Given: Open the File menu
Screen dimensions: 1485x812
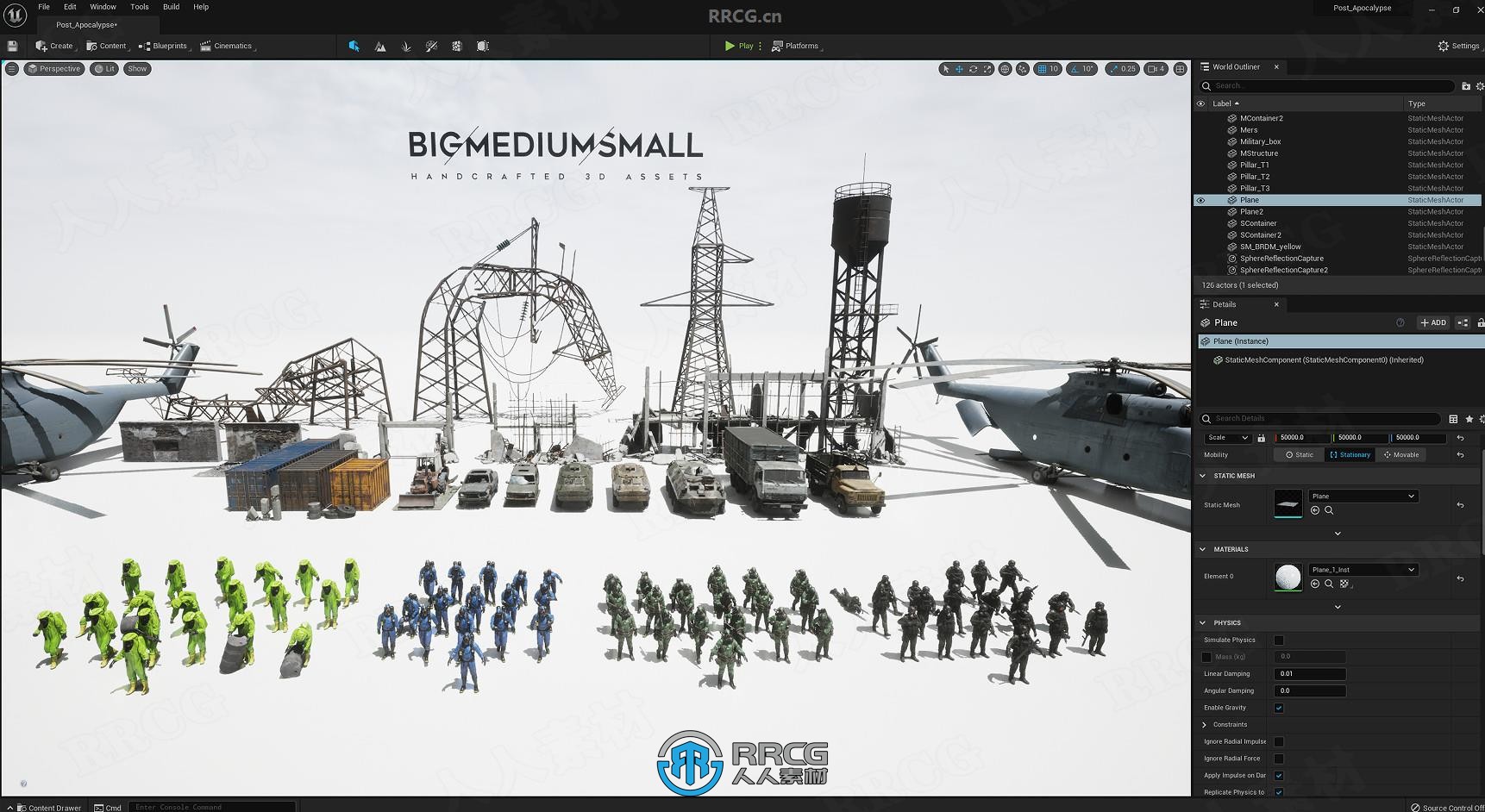Looking at the screenshot, I should [x=44, y=7].
